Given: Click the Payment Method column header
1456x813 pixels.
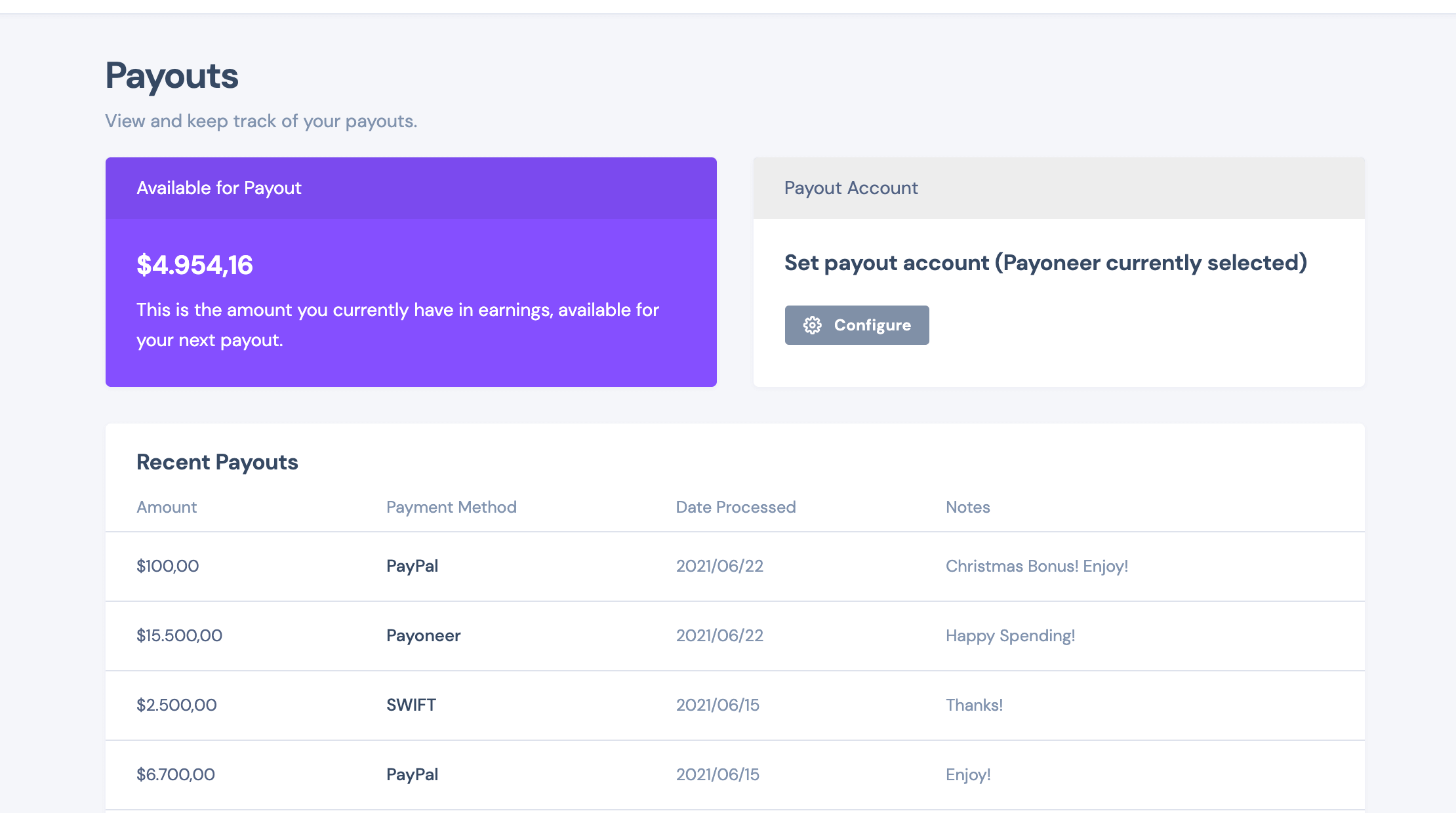Looking at the screenshot, I should [451, 507].
